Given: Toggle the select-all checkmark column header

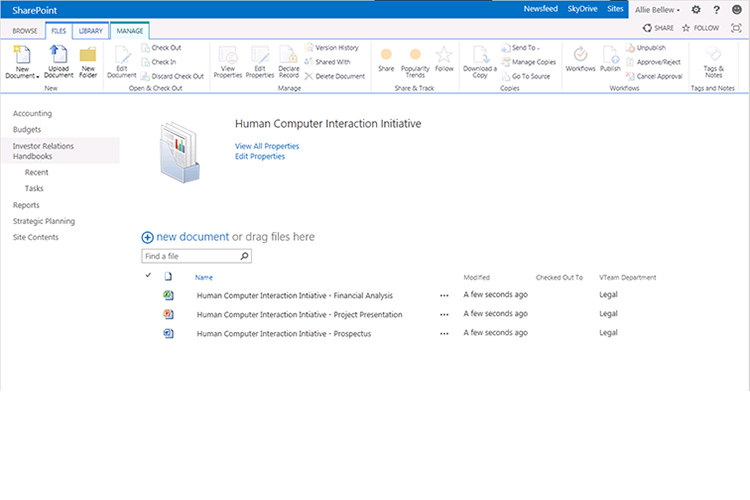Looking at the screenshot, I should 149,277.
